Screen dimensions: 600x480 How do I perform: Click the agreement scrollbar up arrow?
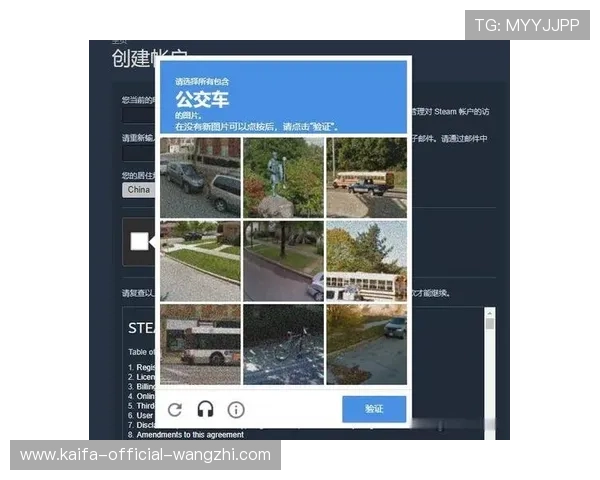[489, 313]
